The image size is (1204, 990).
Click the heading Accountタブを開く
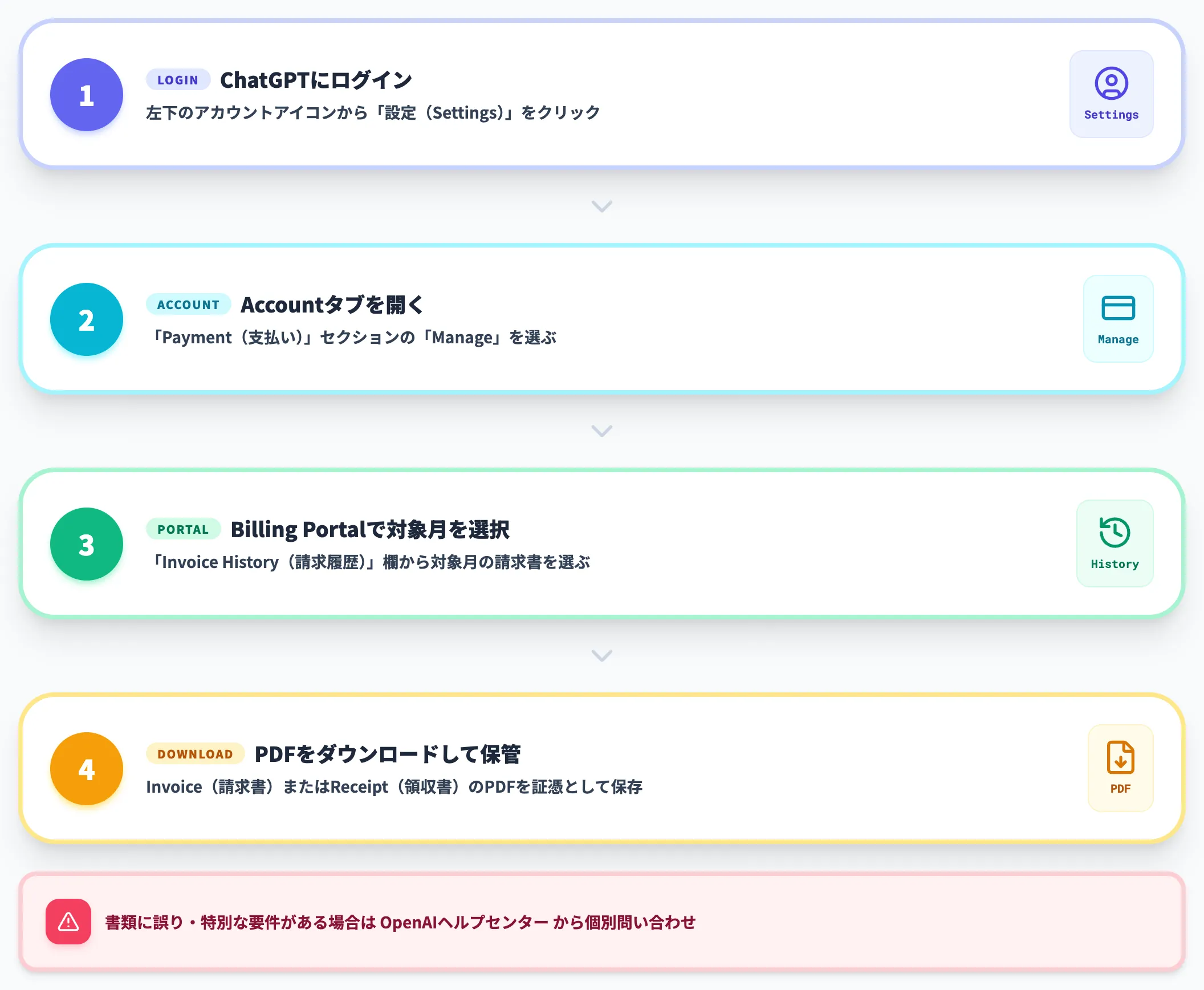(332, 305)
